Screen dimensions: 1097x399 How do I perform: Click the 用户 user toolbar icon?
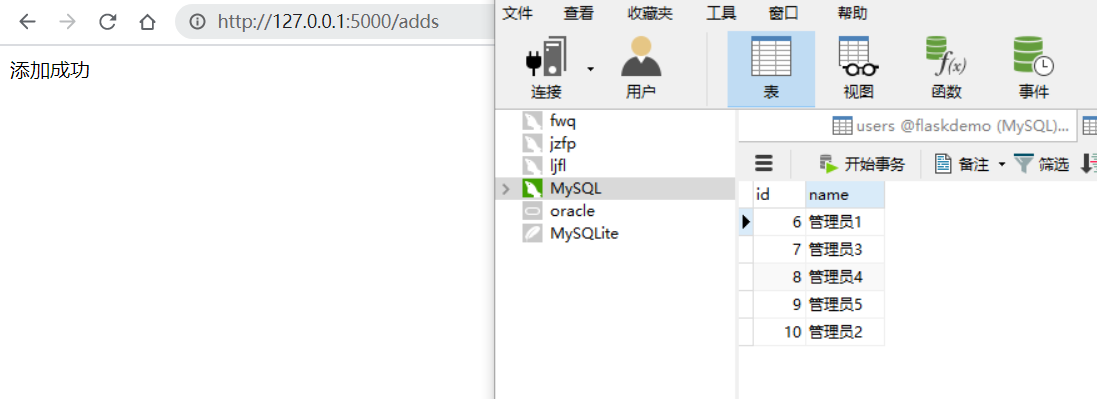pyautogui.click(x=641, y=68)
